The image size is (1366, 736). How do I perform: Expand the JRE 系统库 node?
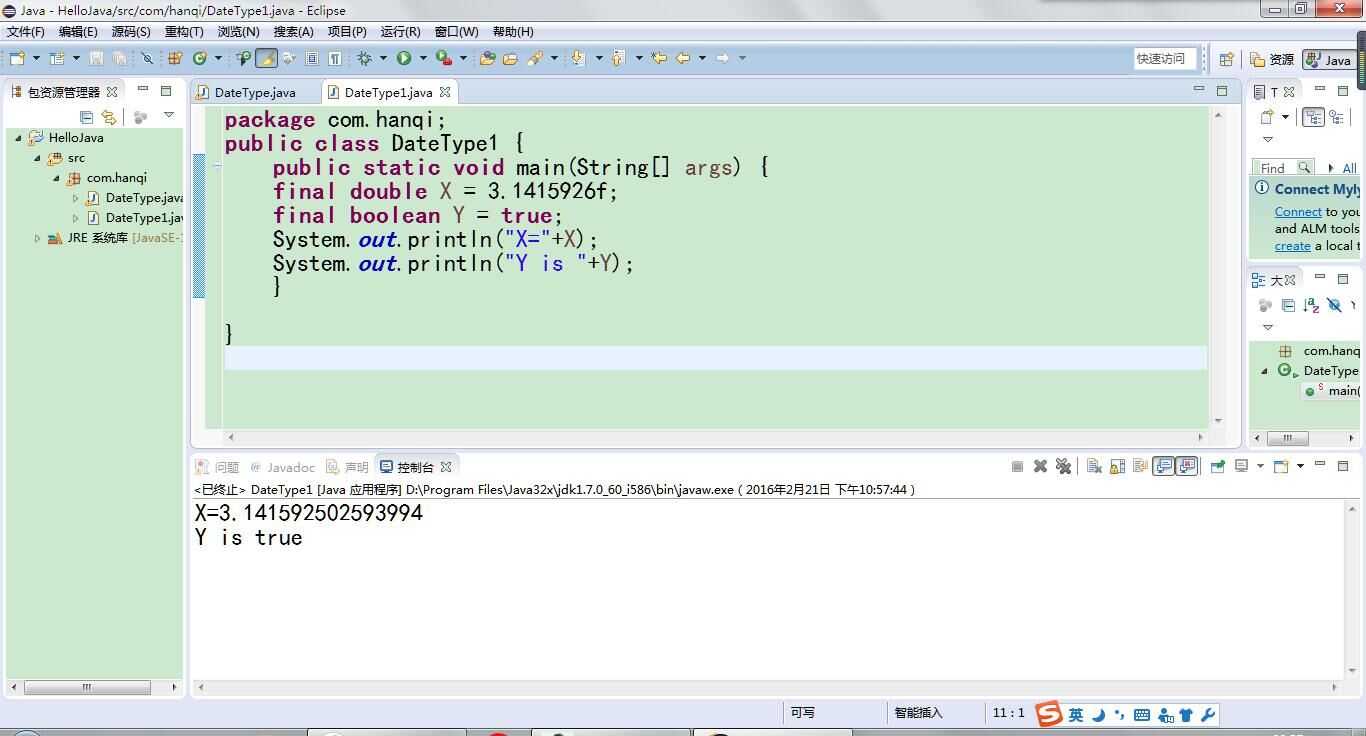click(37, 238)
